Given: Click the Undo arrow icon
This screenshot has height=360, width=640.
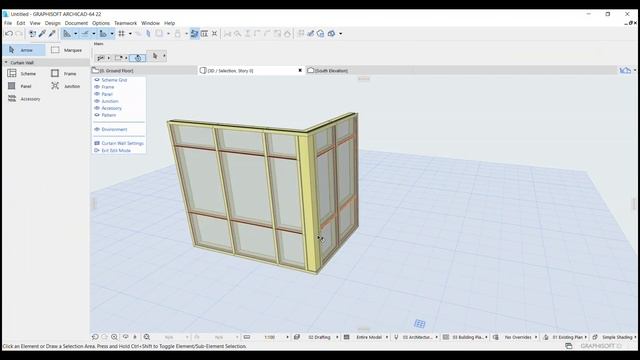Looking at the screenshot, I should (x=9, y=34).
